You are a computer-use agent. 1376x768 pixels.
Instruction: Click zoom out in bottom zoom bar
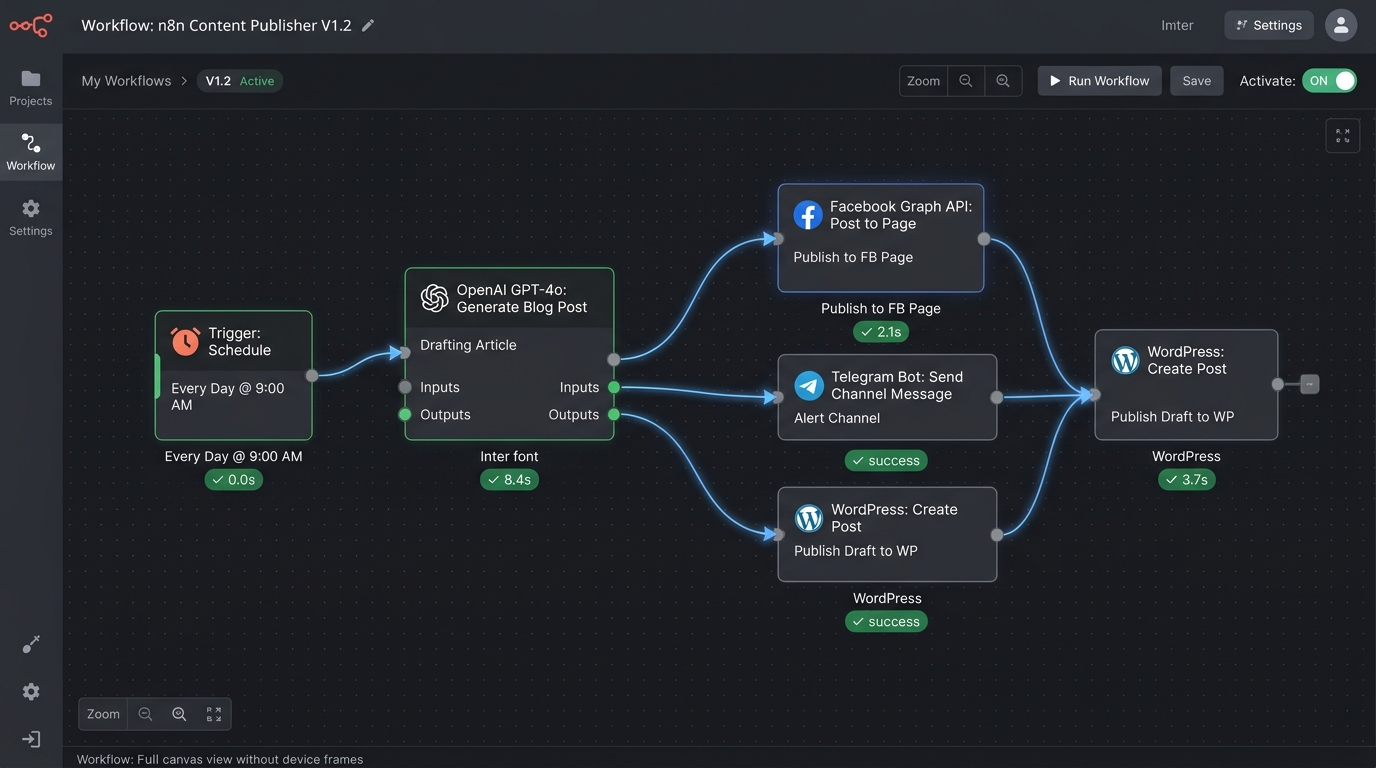coord(146,714)
